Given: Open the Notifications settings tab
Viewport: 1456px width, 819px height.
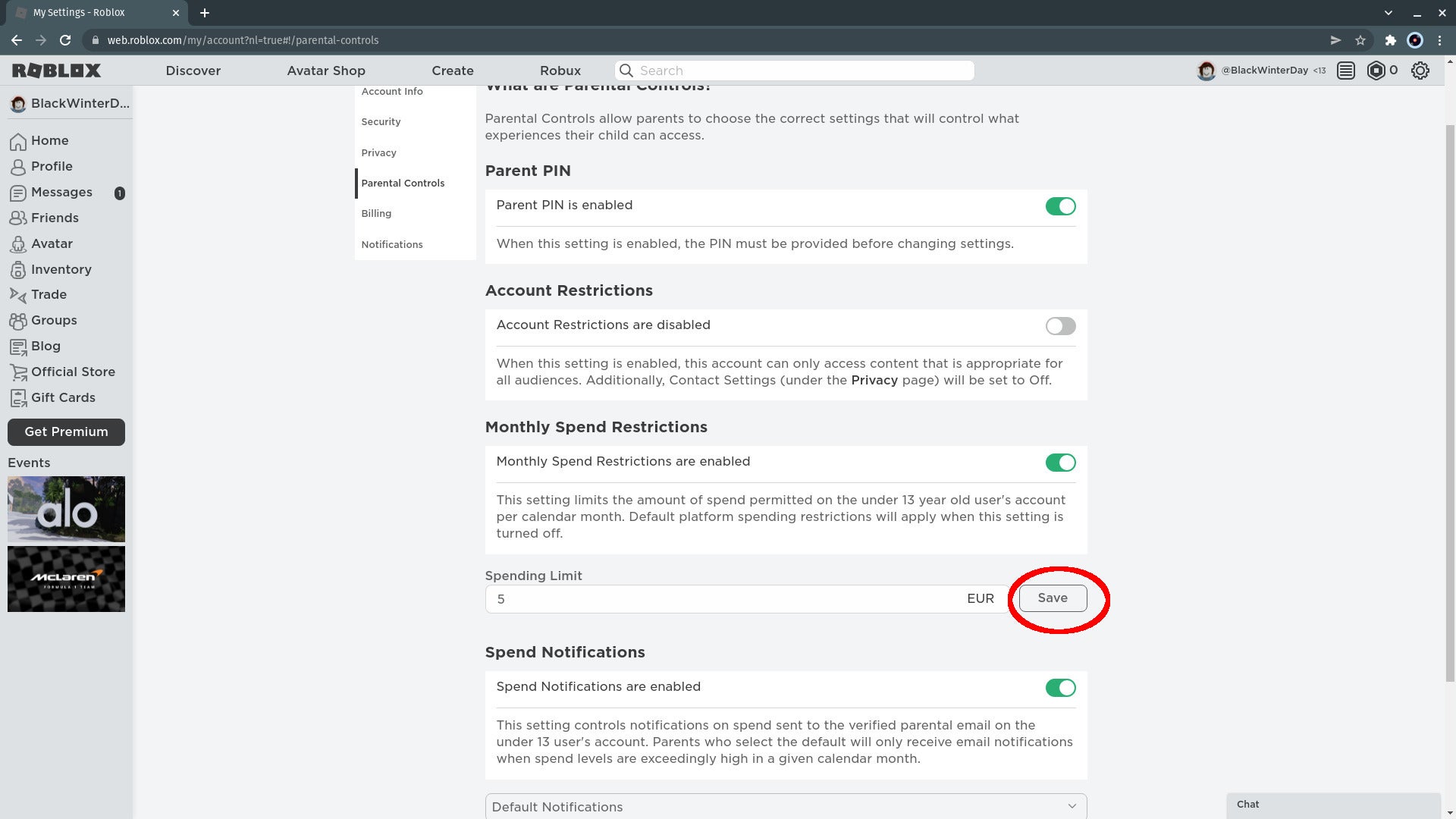Looking at the screenshot, I should click(x=416, y=245).
